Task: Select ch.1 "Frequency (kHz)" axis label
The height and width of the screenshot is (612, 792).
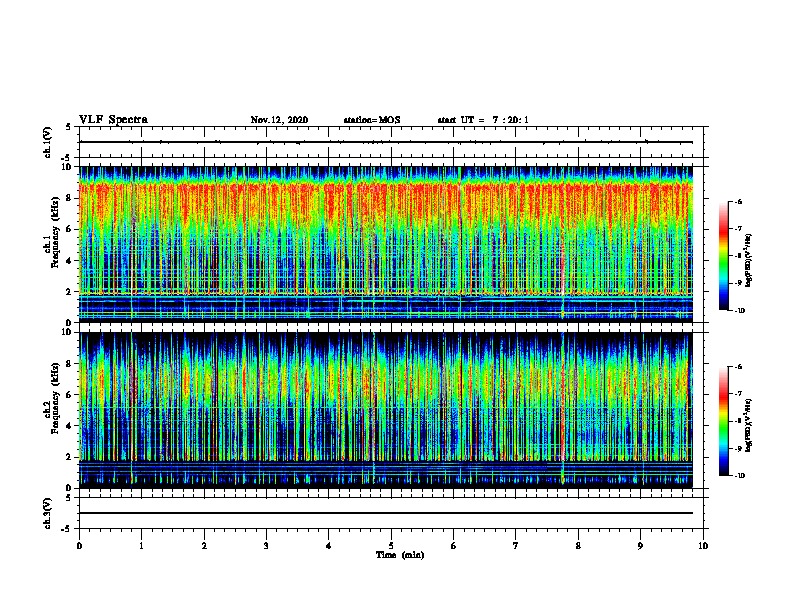Action: click(x=55, y=232)
